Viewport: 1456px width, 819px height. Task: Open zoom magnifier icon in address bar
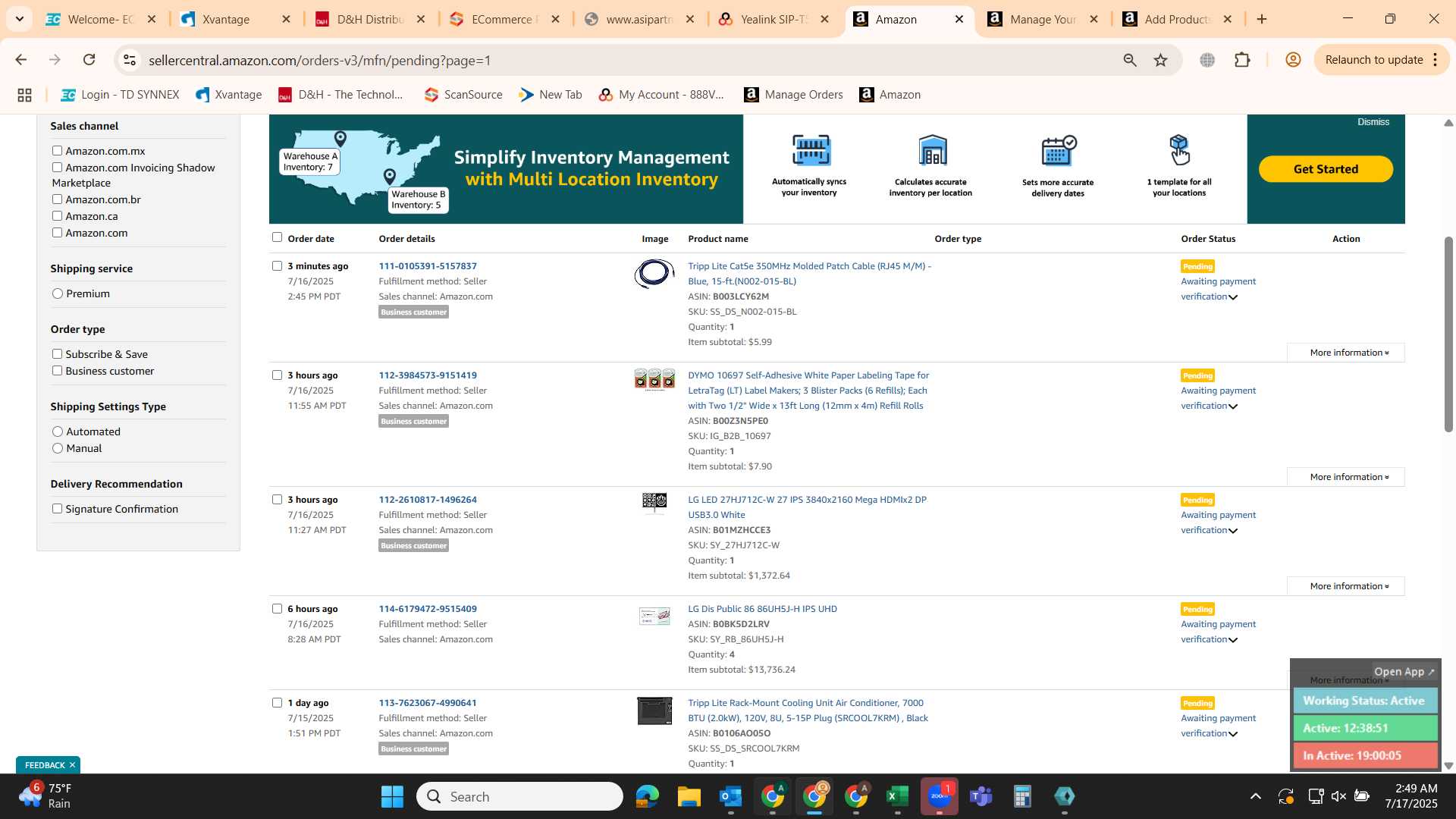pyautogui.click(x=1130, y=60)
